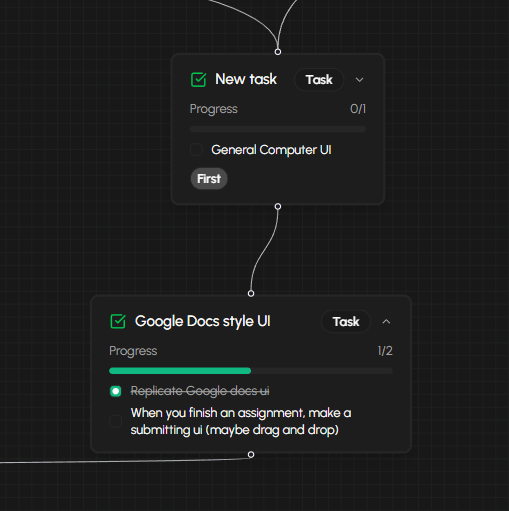Check the submitting ui assignment checkbox
Viewport: 509px width, 511px height.
coord(116,421)
